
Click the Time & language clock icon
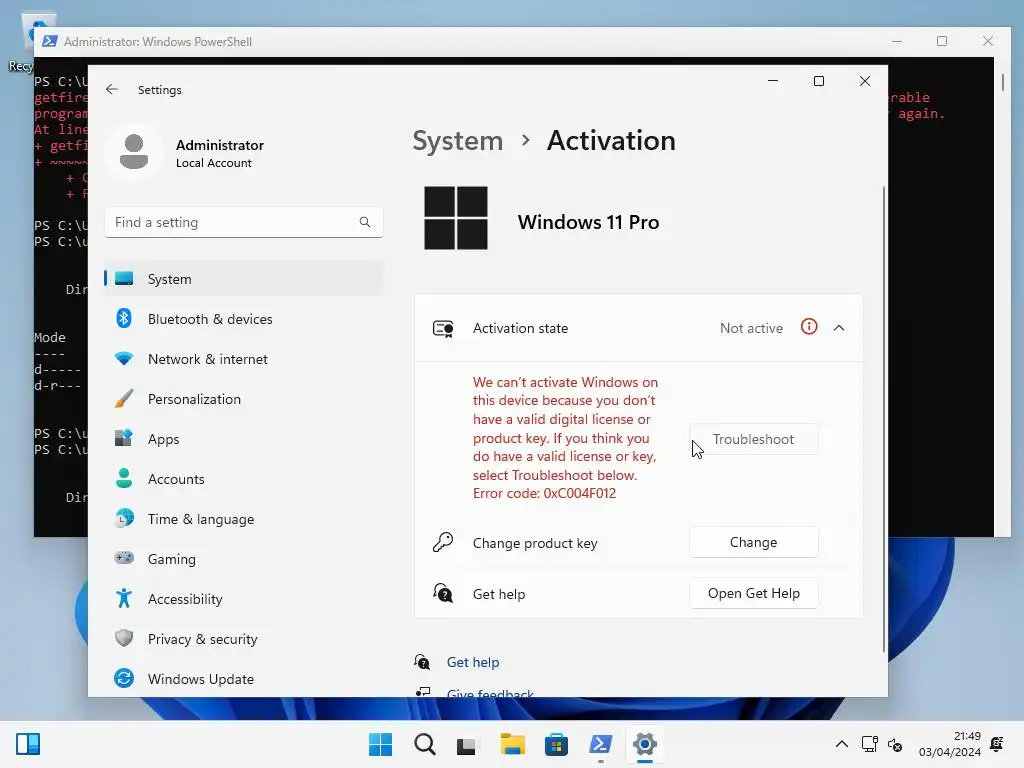point(123,519)
